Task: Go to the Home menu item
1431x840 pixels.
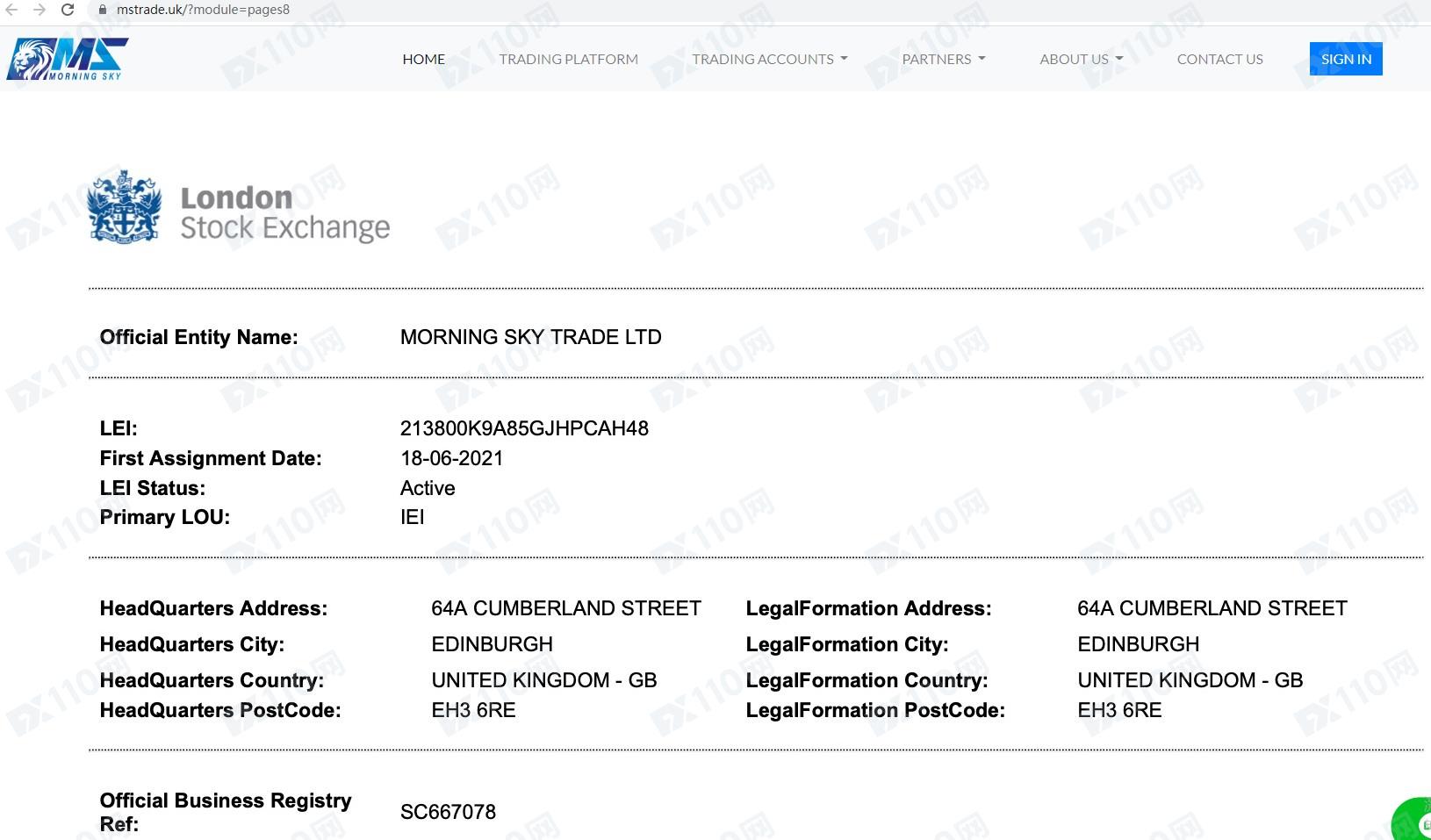Action: point(423,59)
